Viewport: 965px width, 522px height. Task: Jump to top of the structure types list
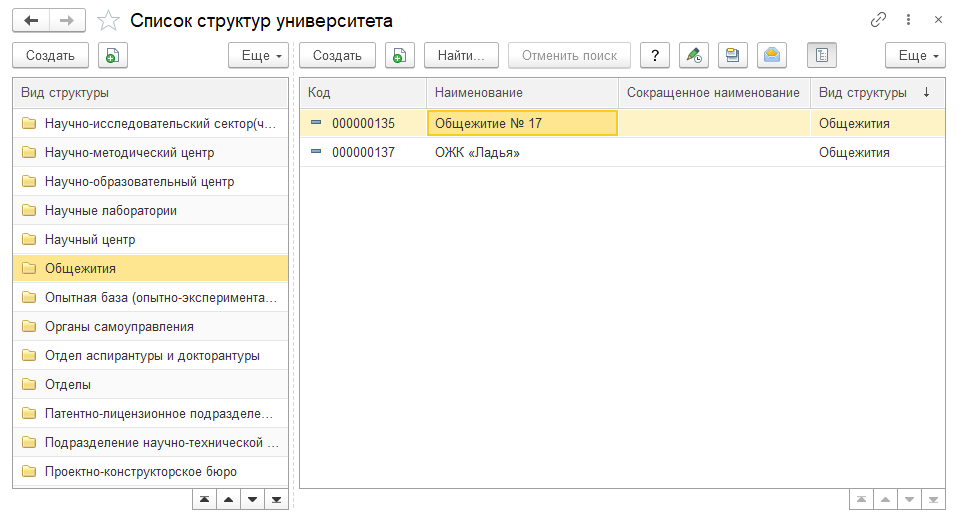(x=204, y=499)
